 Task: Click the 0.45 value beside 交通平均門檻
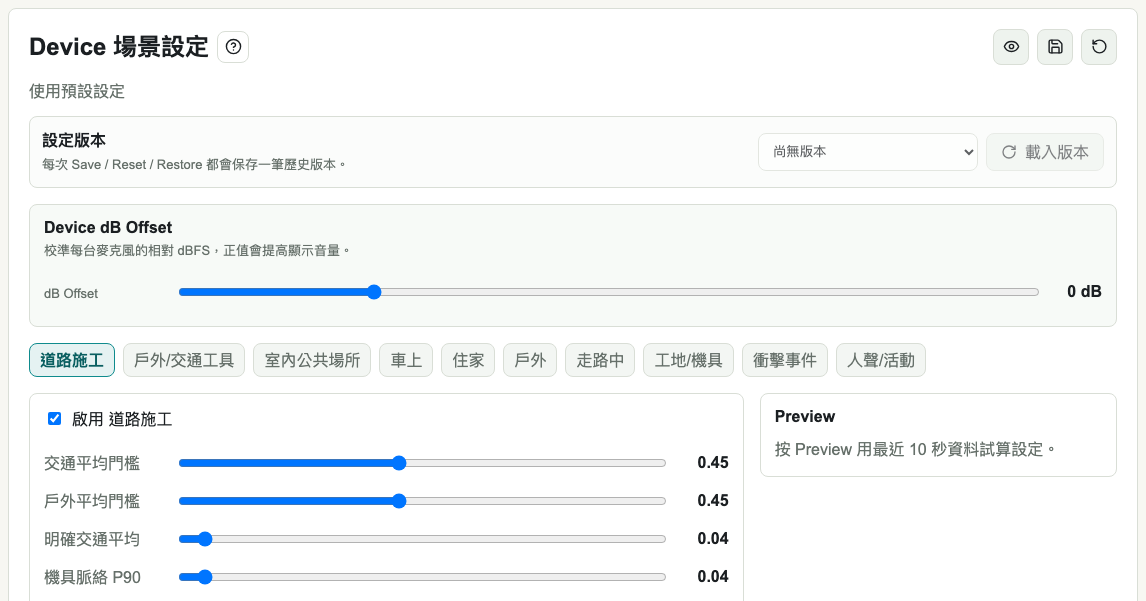click(x=713, y=463)
